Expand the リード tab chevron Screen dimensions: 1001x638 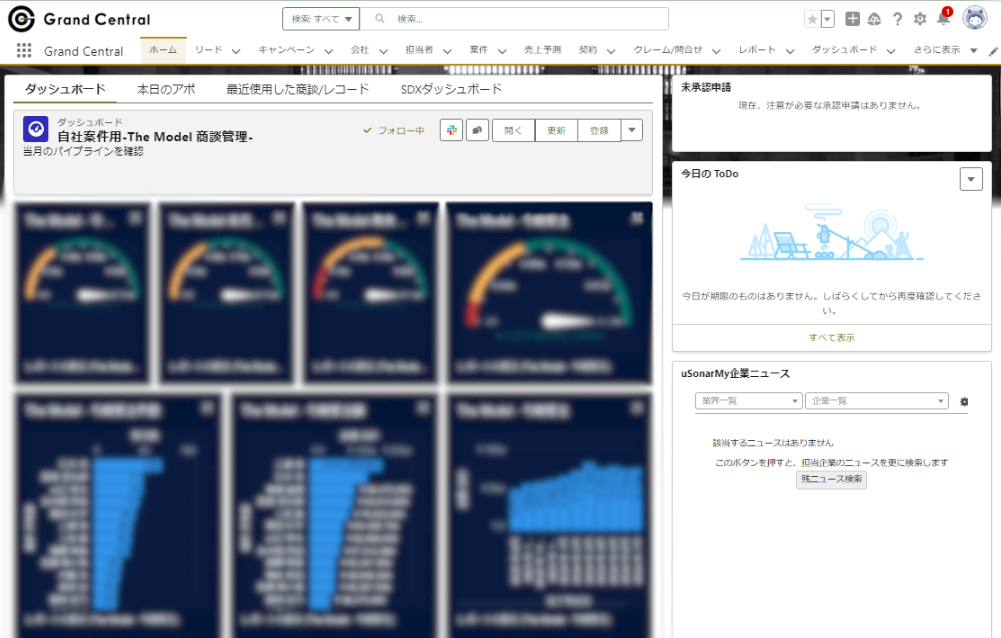236,51
